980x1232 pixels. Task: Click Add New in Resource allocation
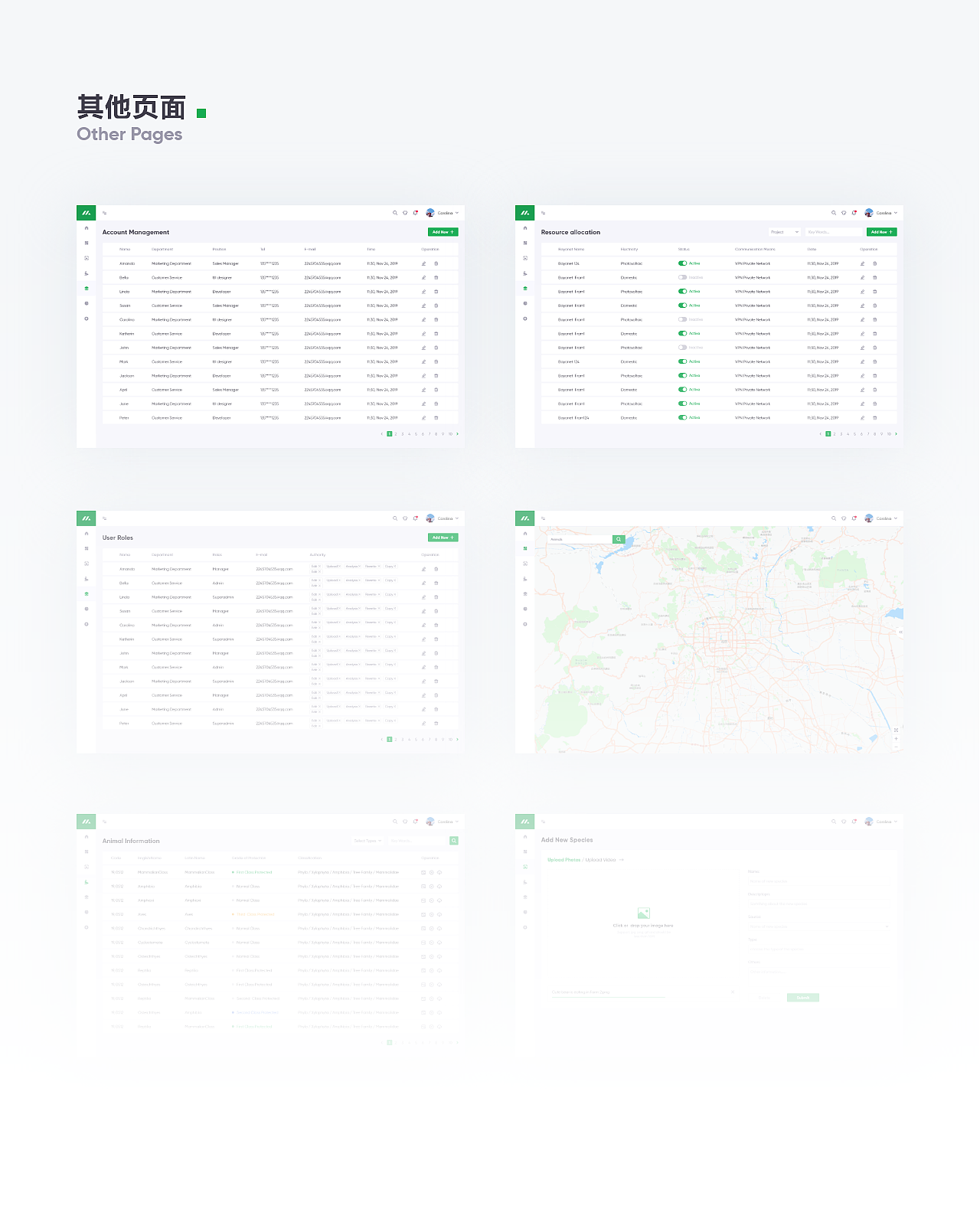(882, 232)
